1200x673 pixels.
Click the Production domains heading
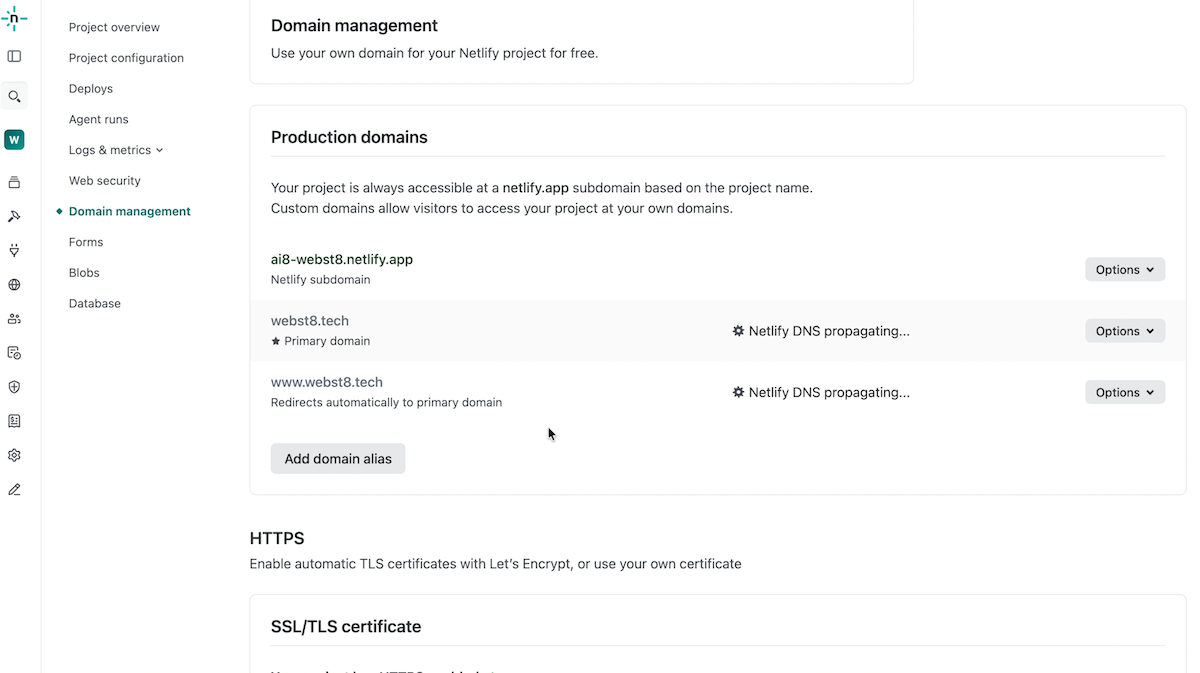pos(349,137)
